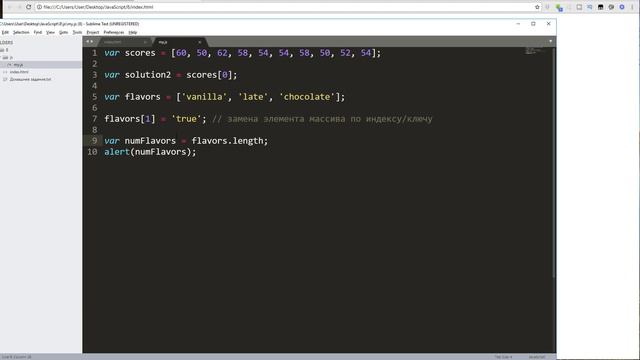Click the Chrome address bar URL

tap(98, 7)
